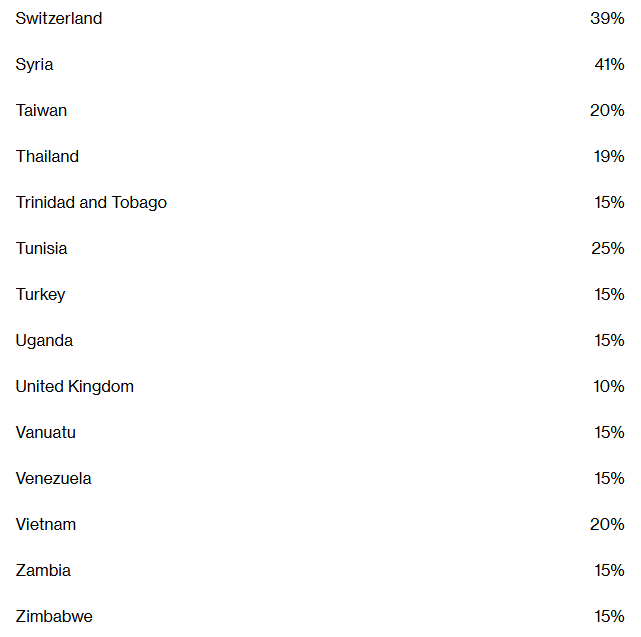This screenshot has height=637, width=641.
Task: Click the Uganda country entry
Action: click(44, 341)
